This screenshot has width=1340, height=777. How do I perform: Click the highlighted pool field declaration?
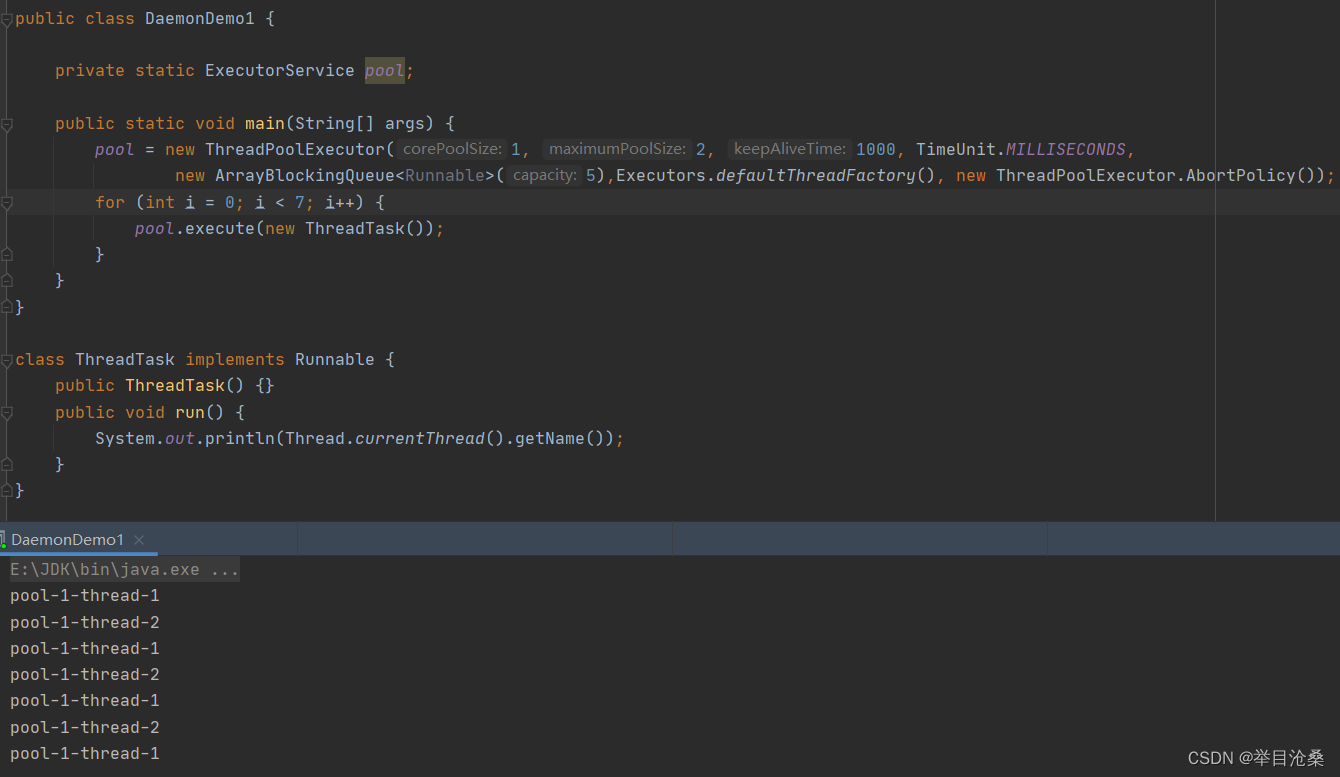tap(385, 71)
